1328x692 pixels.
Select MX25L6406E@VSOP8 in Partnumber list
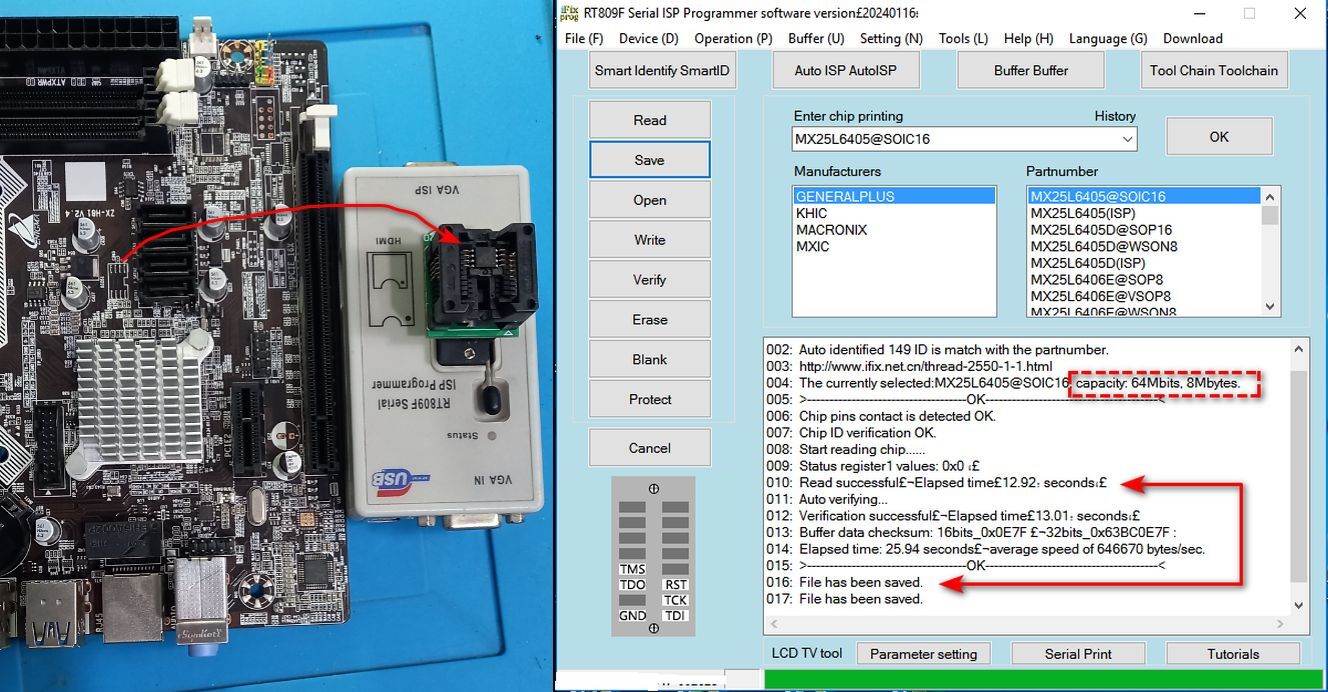point(1144,297)
